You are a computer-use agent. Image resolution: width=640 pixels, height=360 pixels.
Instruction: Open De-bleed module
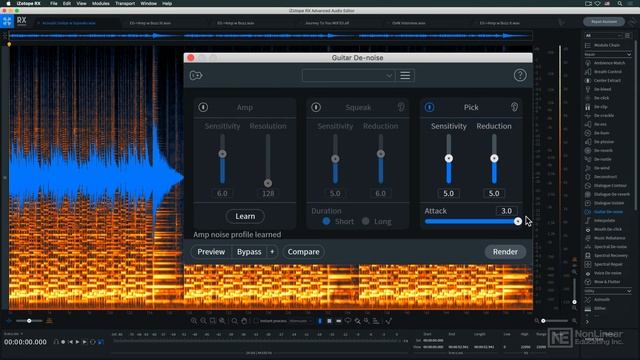point(598,89)
